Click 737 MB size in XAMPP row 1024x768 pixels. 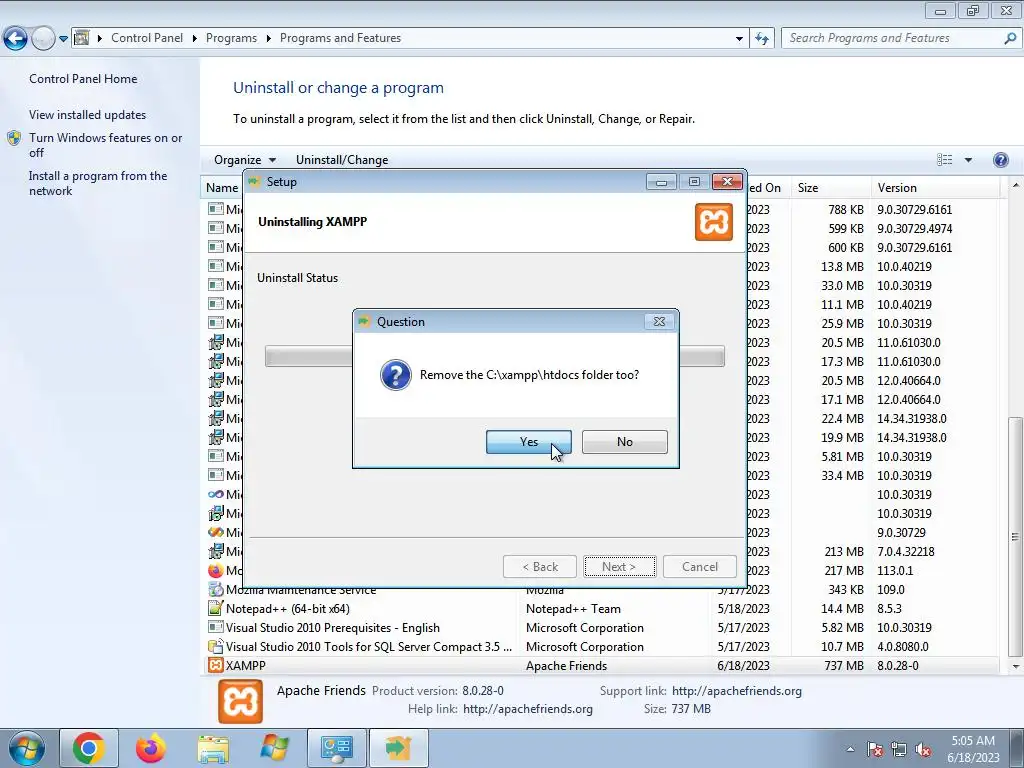pos(844,665)
